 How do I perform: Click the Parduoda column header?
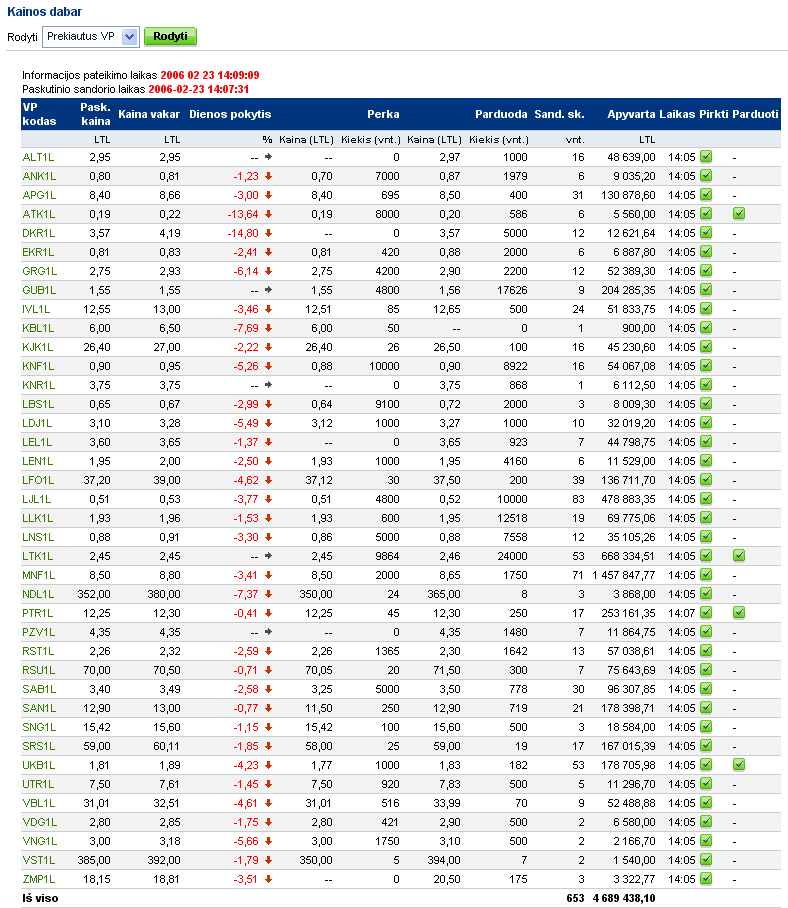[501, 114]
